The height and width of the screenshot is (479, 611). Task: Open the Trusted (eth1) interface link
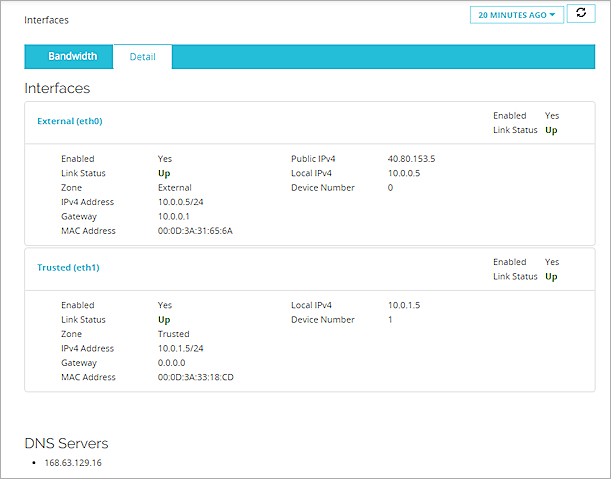click(x=68, y=268)
